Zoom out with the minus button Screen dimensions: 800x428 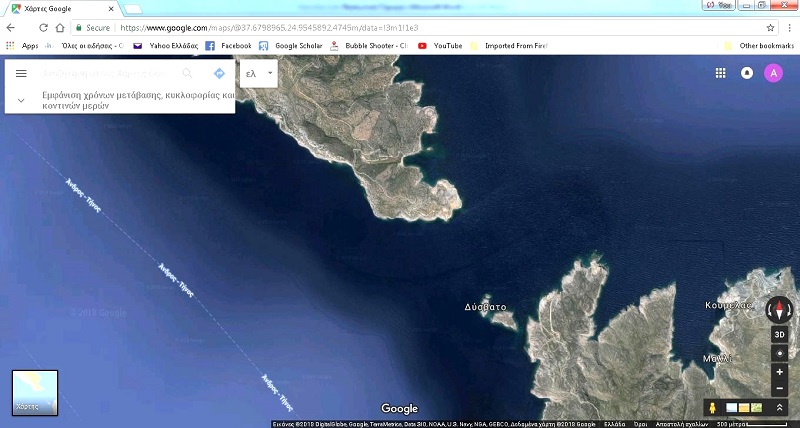(779, 389)
